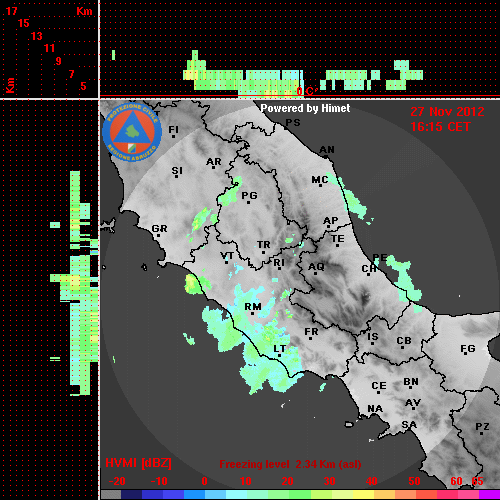
Task: Click the 5 km altitude scale label
Action: [x=83, y=86]
